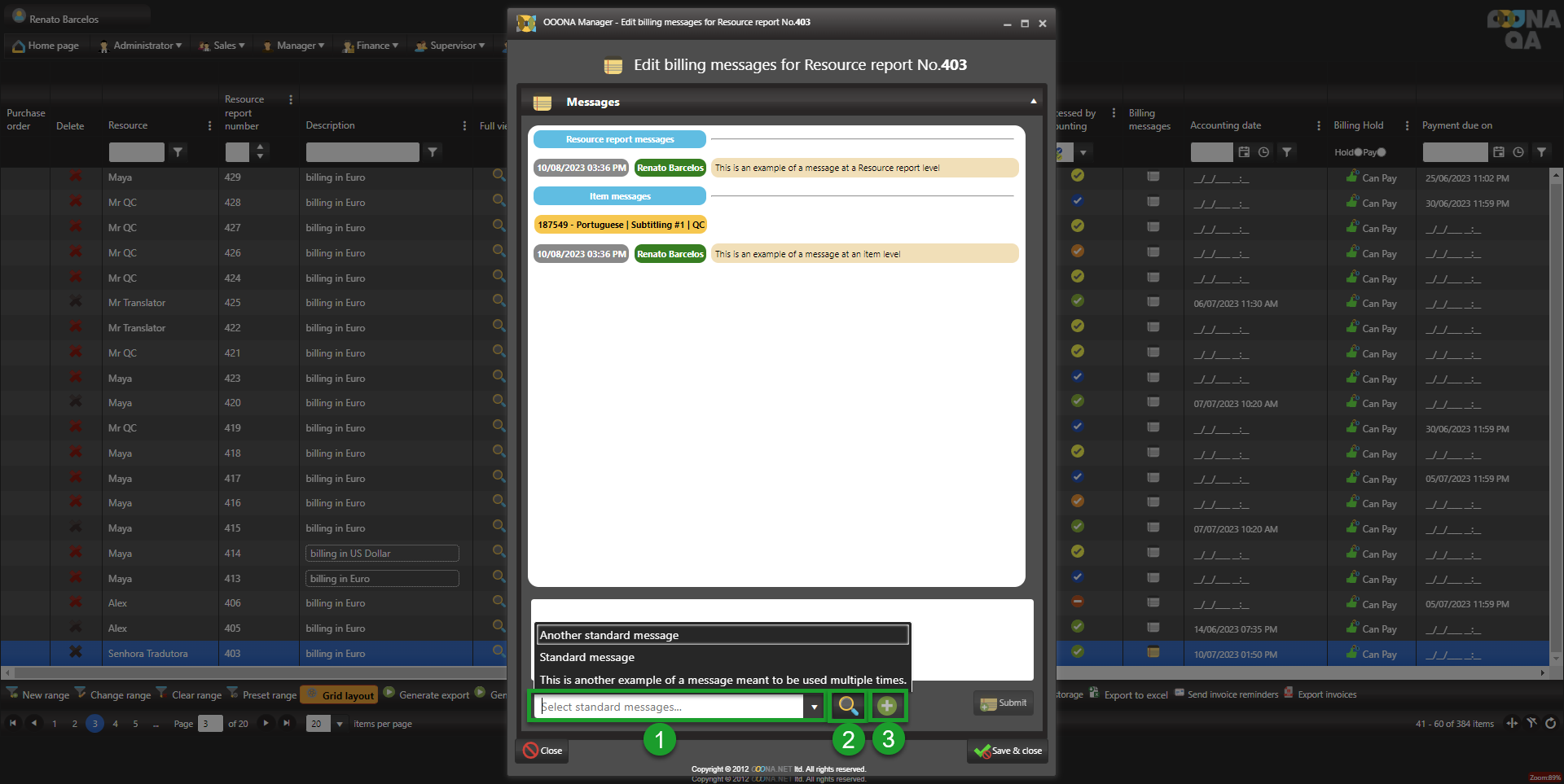Click the magnifier search icon beside standard messages
Screen dimensions: 1564x784
(x=847, y=706)
